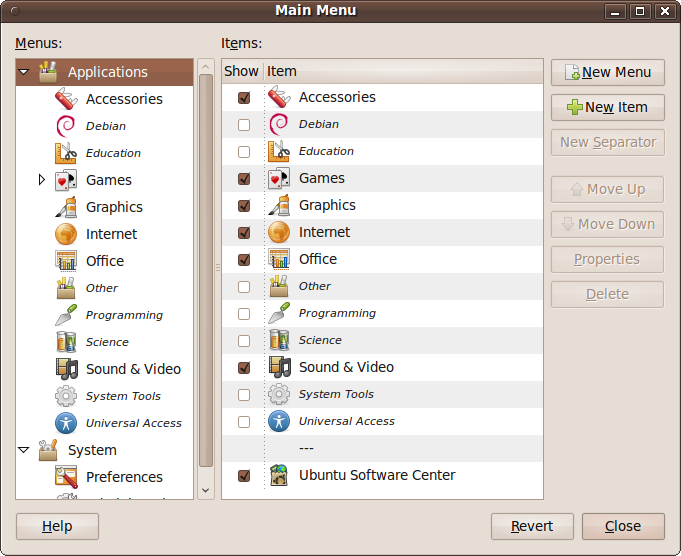This screenshot has width=681, height=556.
Task: Click the Accessories knife icon in Menus tree
Action: pyautogui.click(x=66, y=99)
